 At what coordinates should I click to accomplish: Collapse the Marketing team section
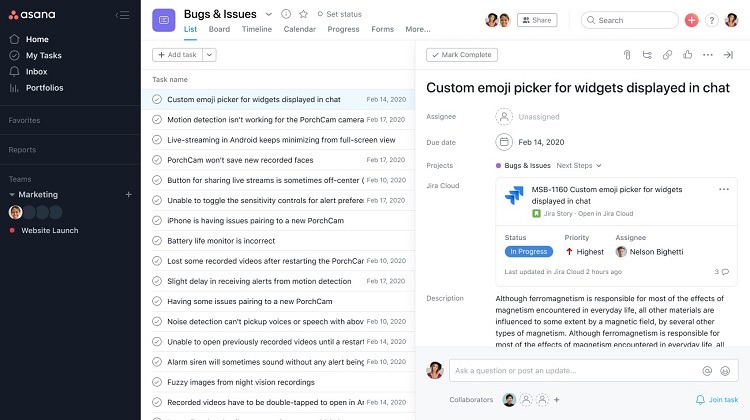[12, 195]
